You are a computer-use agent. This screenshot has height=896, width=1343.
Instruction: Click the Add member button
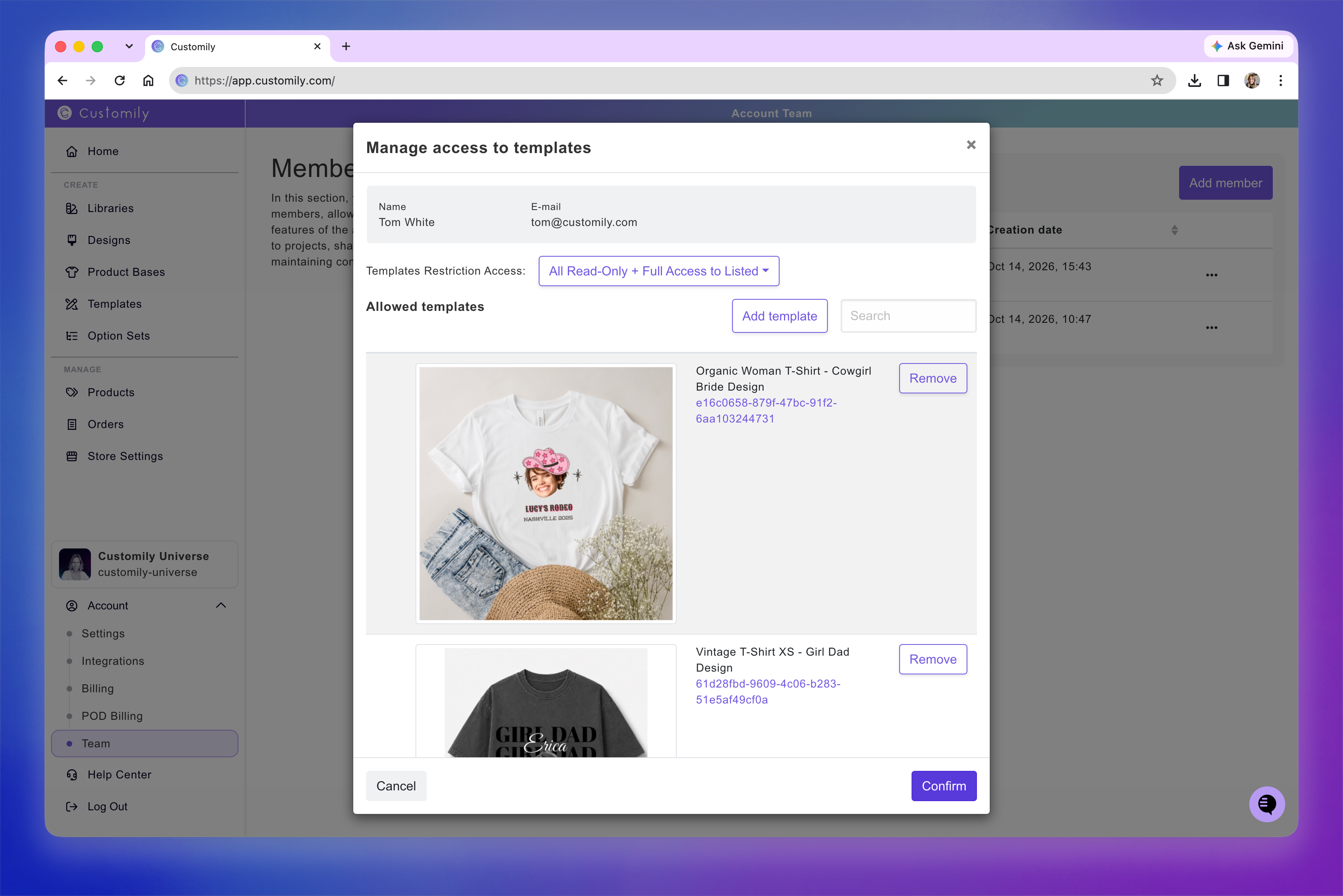pyautogui.click(x=1225, y=183)
